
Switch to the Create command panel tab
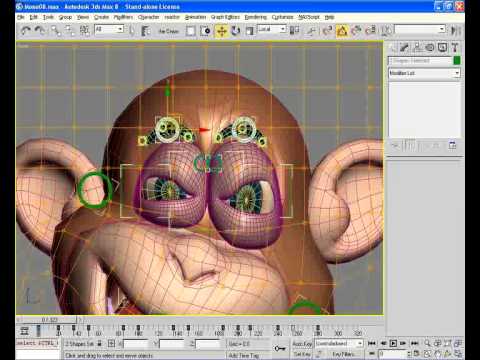393,48
